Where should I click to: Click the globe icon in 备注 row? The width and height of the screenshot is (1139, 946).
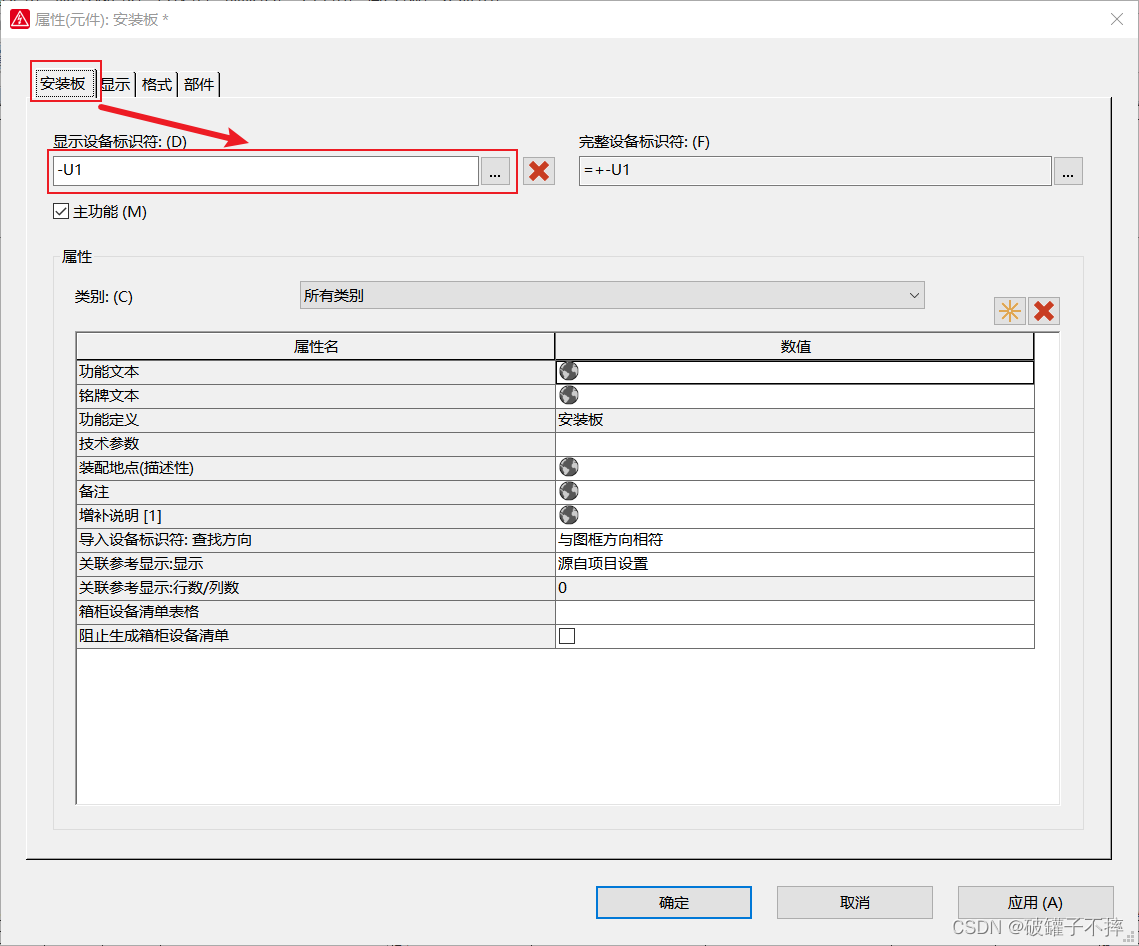[569, 492]
